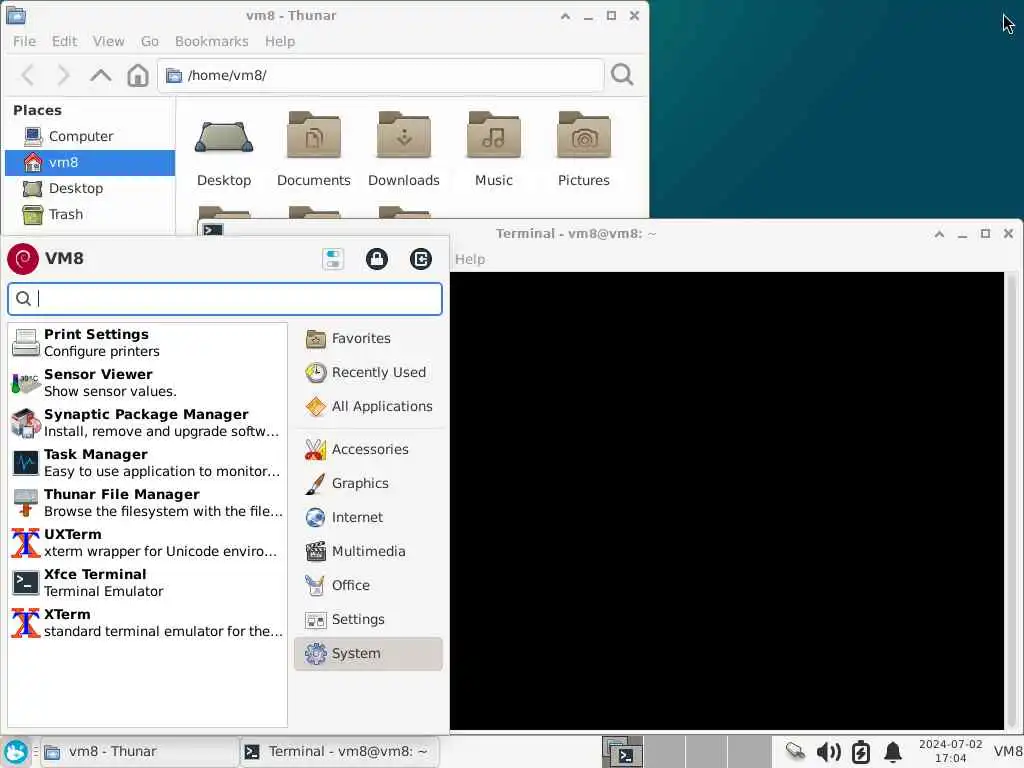The image size is (1024, 768).
Task: Select the Settings category
Action: tap(368, 619)
